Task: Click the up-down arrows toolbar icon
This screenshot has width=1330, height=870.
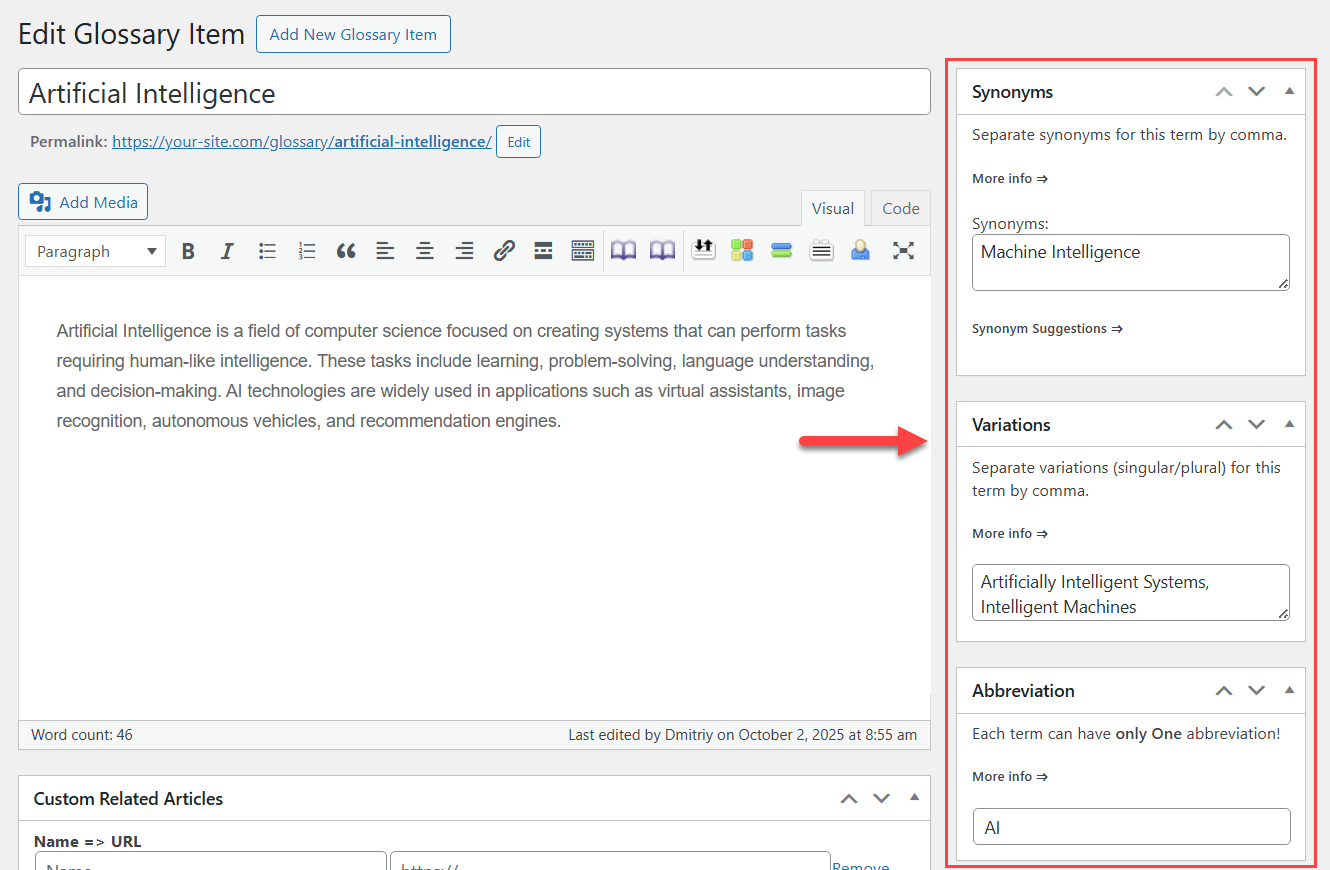Action: click(x=703, y=250)
